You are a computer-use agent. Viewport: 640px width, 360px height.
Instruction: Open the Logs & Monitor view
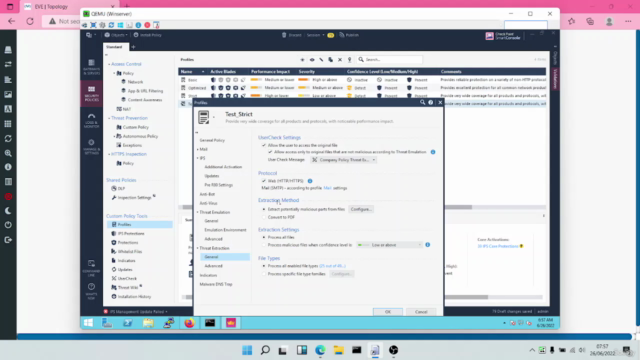(x=91, y=121)
